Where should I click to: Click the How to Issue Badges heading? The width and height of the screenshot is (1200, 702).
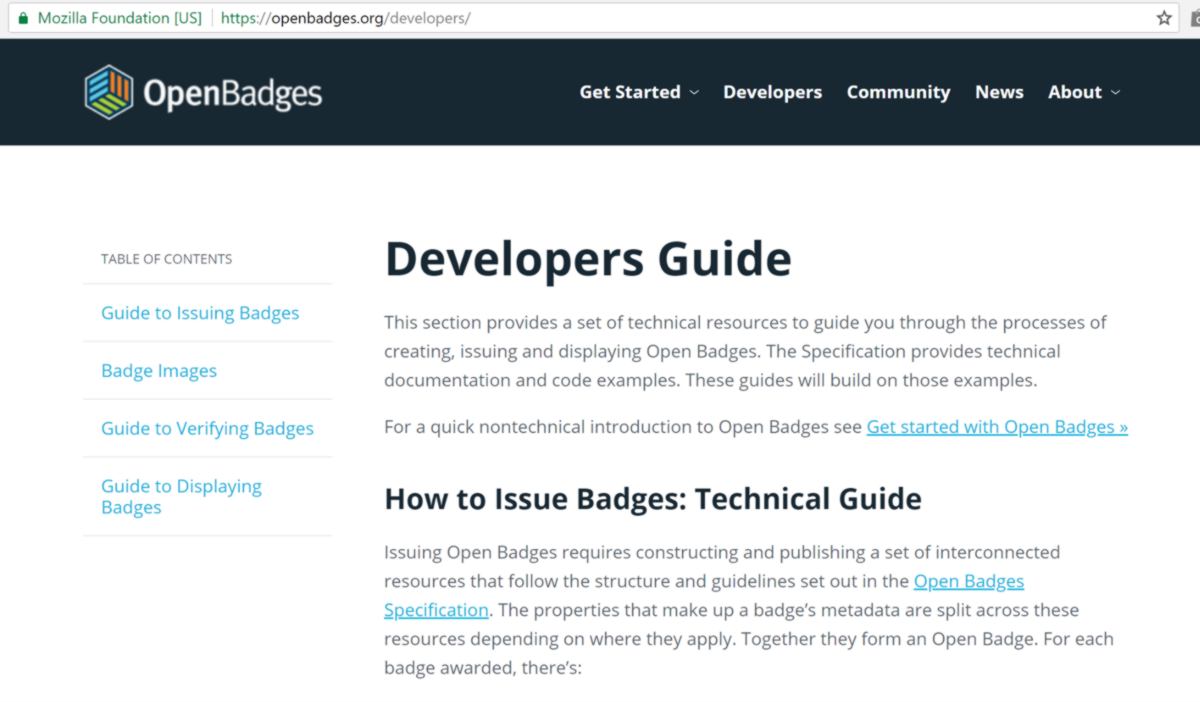click(x=653, y=498)
